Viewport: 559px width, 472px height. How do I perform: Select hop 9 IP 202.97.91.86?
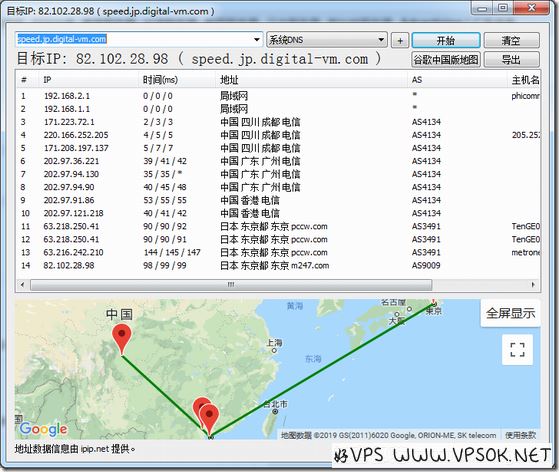tap(69, 200)
